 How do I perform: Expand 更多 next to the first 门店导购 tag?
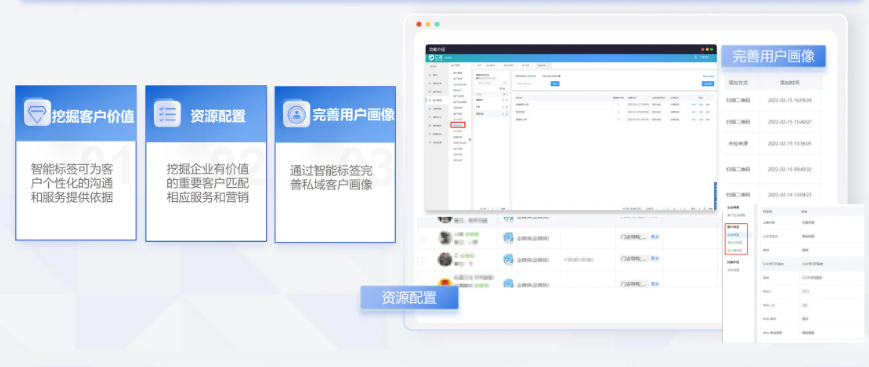click(x=655, y=237)
